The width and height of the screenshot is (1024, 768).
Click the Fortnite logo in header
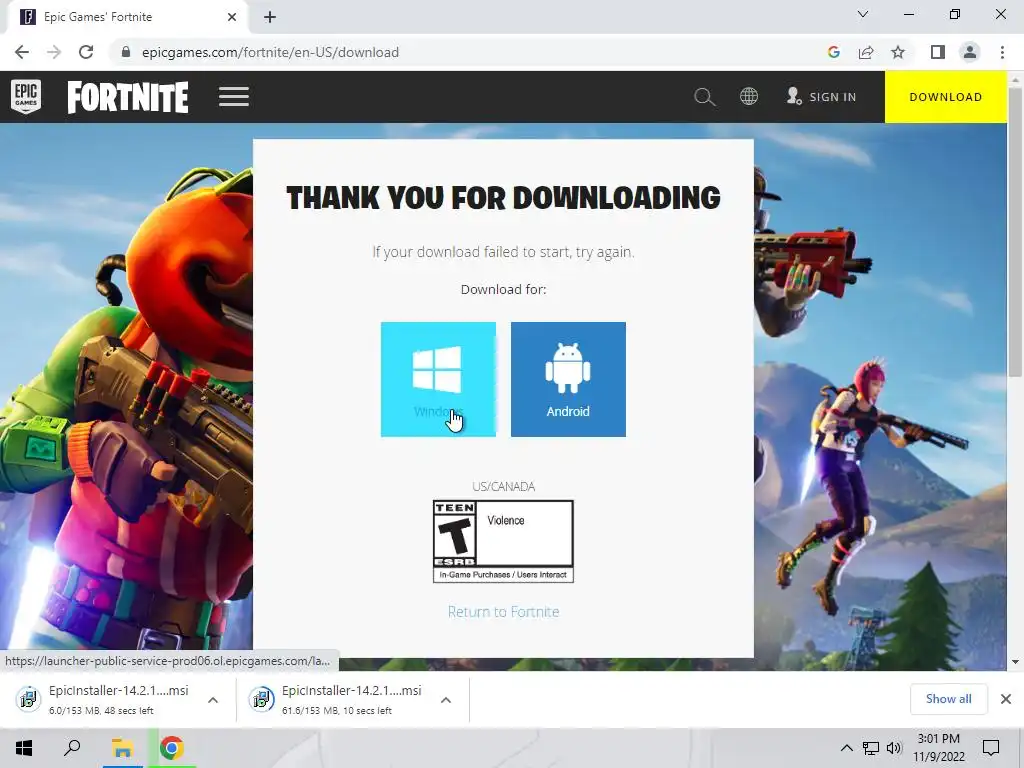pyautogui.click(x=128, y=97)
